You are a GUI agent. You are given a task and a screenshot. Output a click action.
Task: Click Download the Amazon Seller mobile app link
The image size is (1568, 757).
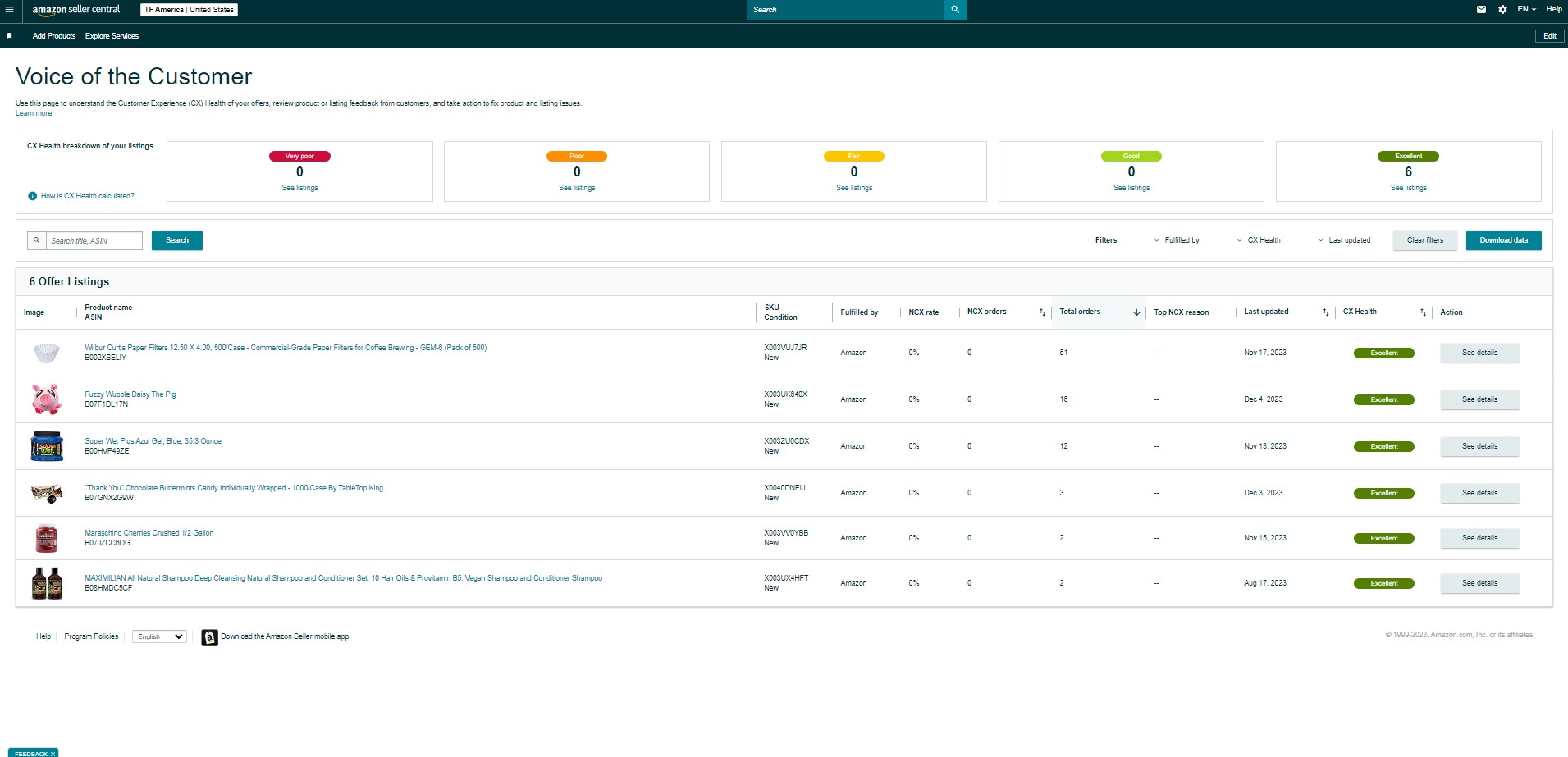pyautogui.click(x=285, y=636)
